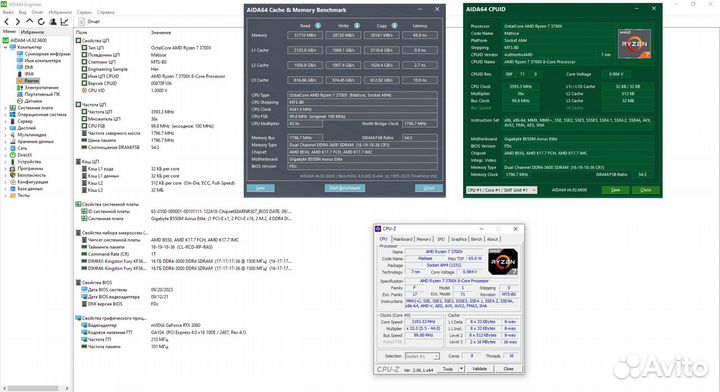Open the Вид menu
The width and height of the screenshot is (720, 392).
(x=22, y=12)
